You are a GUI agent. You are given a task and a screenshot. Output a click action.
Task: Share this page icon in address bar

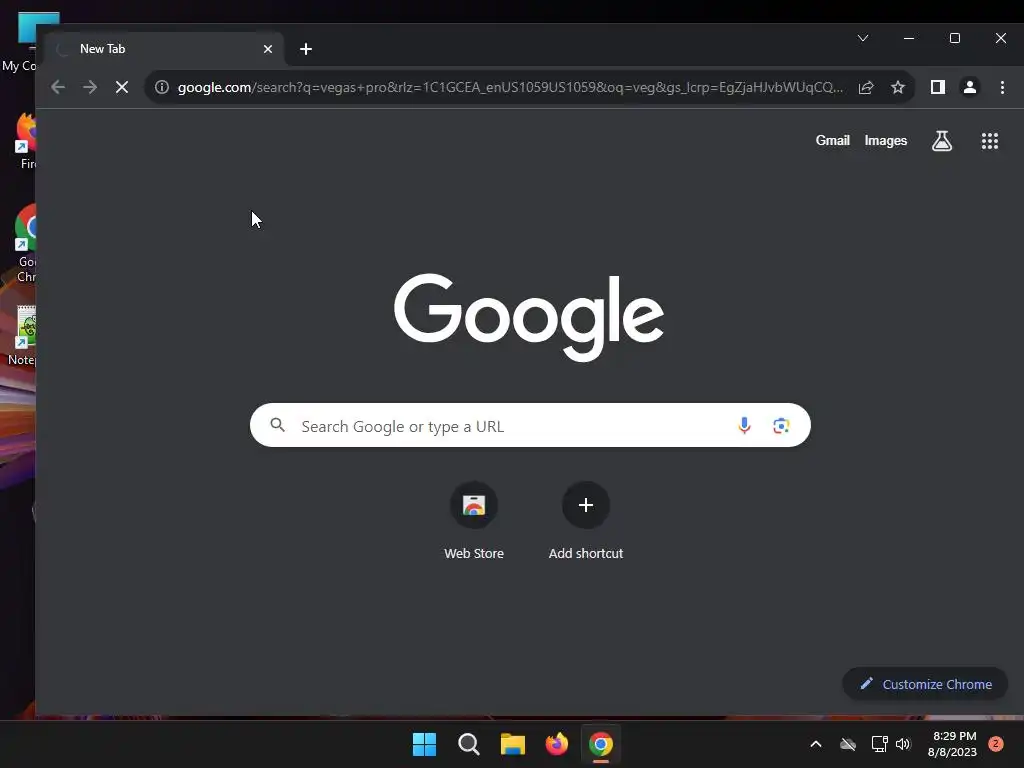point(866,87)
